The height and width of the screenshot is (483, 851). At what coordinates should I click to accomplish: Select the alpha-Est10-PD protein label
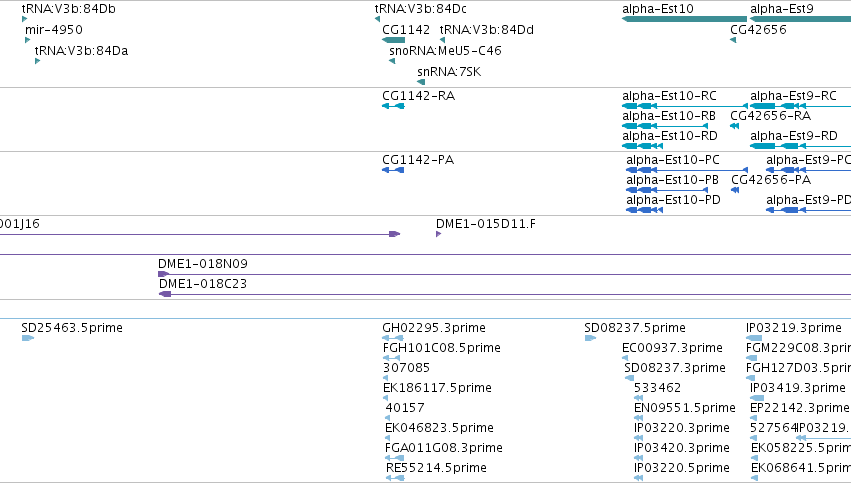tap(674, 200)
